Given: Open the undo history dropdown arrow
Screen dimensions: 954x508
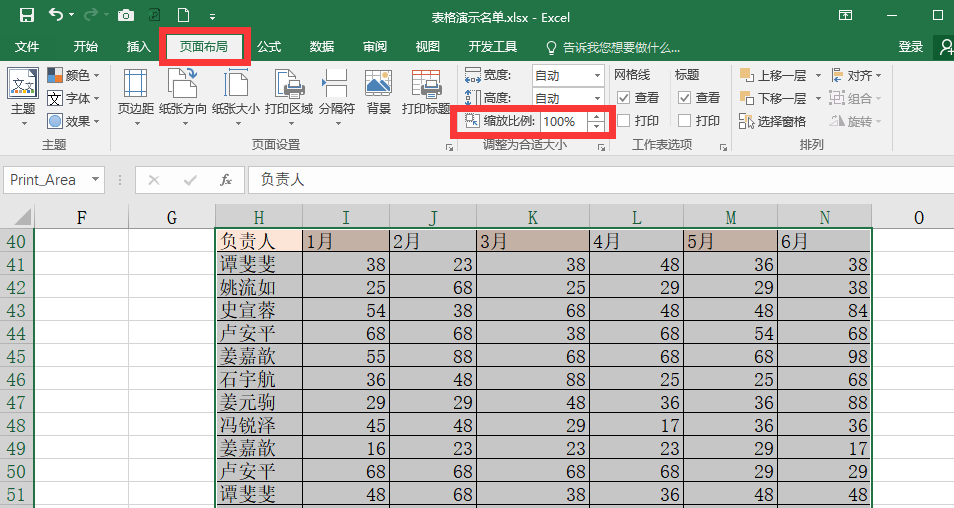Looking at the screenshot, I should (72, 15).
